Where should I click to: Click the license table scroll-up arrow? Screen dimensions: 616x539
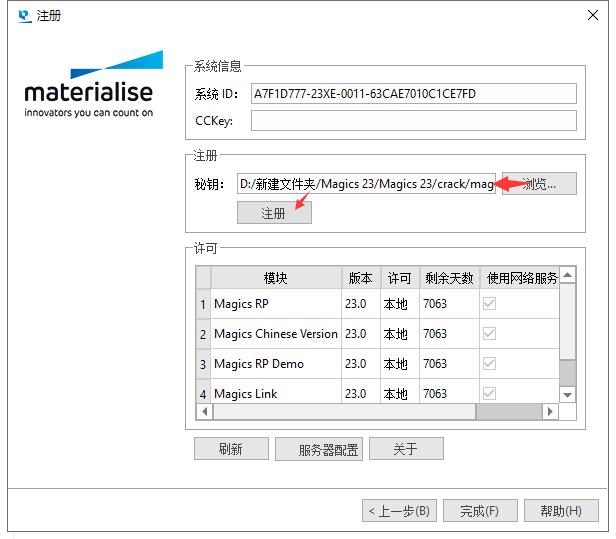tap(567, 275)
